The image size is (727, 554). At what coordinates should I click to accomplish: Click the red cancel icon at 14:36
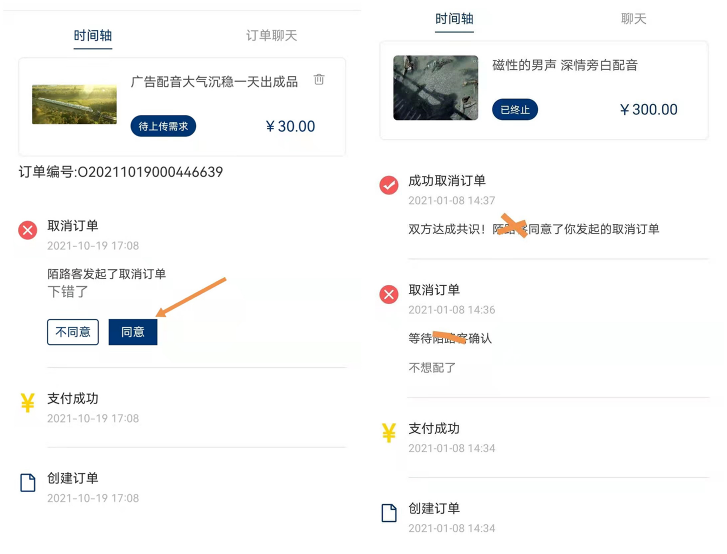pyautogui.click(x=389, y=294)
